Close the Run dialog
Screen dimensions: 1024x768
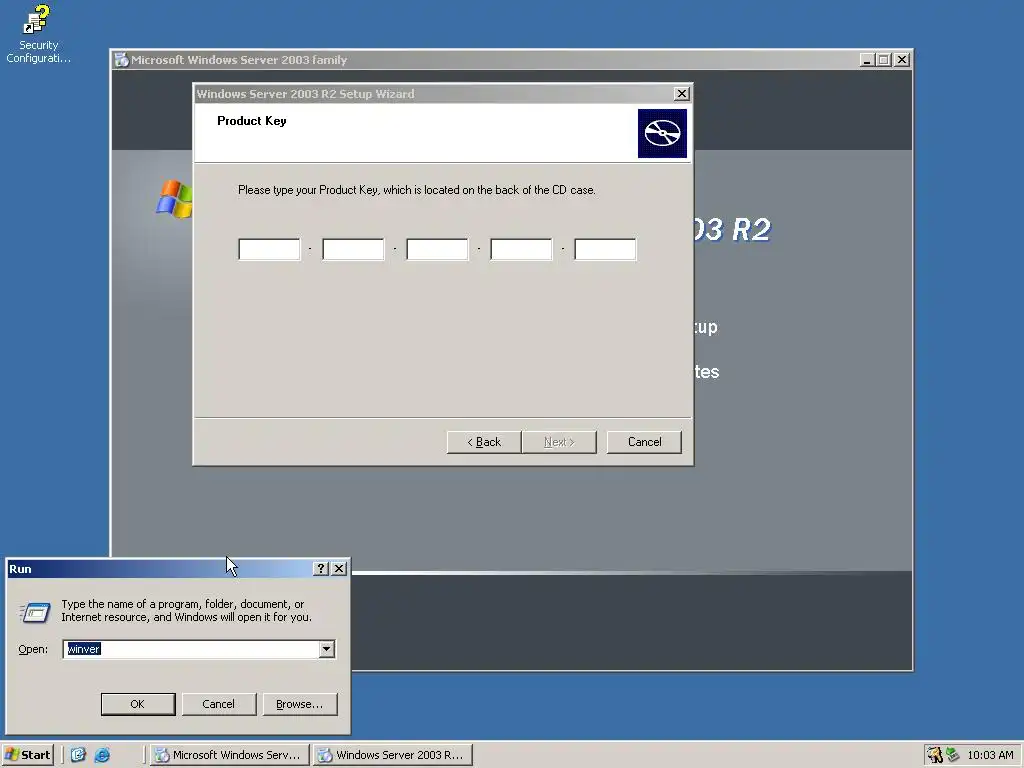pos(339,569)
